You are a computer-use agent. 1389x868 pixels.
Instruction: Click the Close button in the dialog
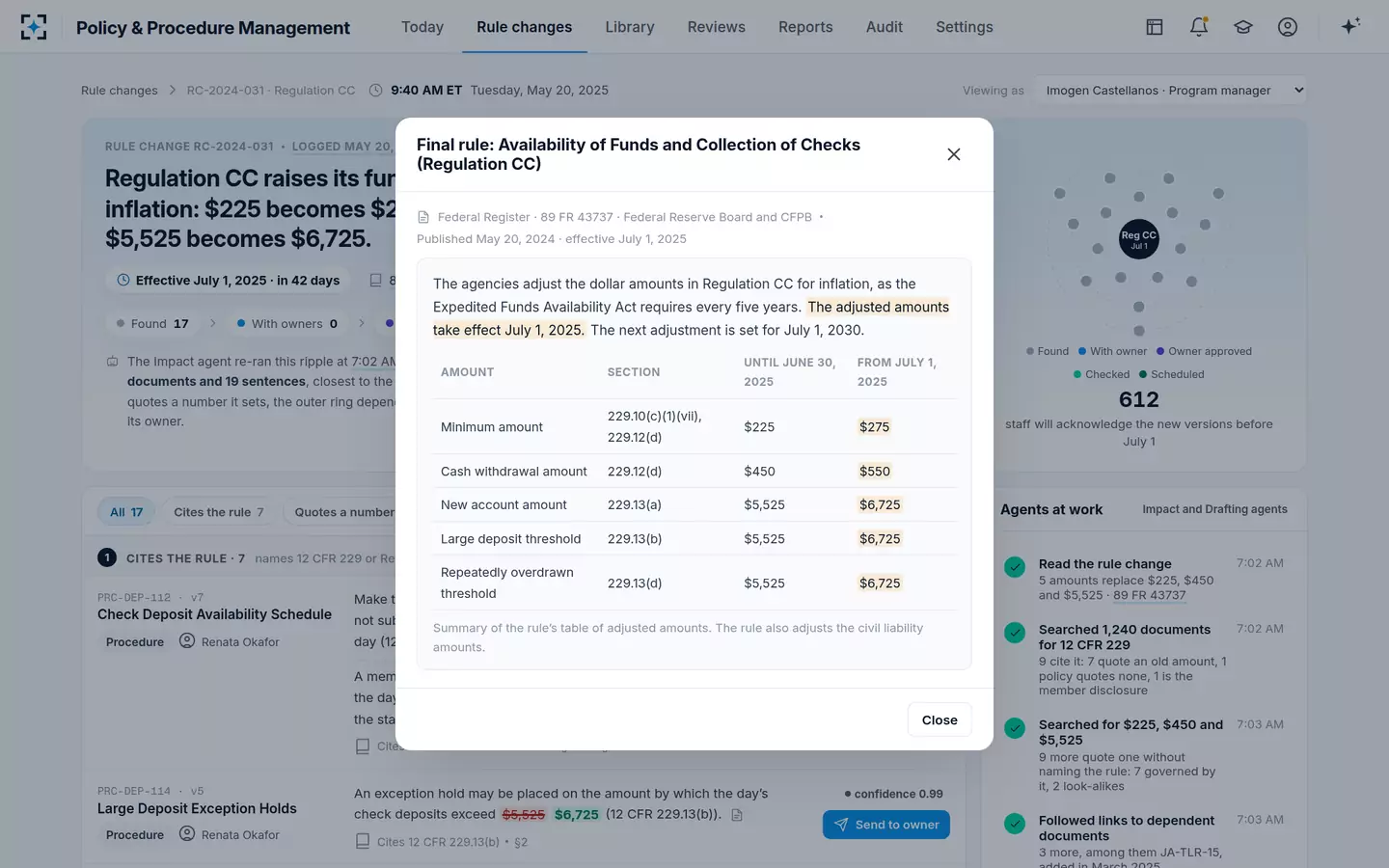tap(940, 720)
